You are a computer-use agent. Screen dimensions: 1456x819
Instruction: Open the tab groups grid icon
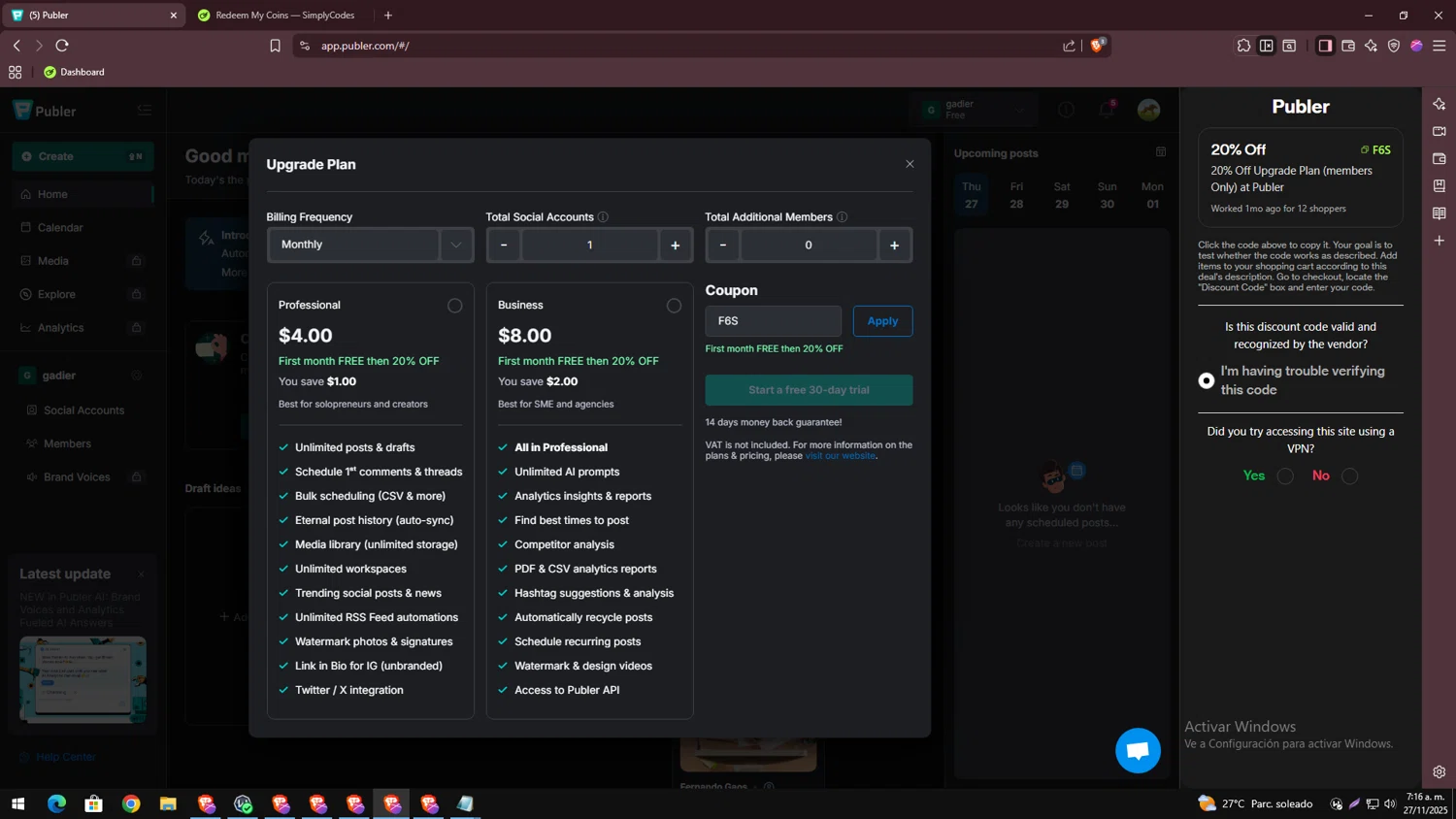(x=15, y=72)
